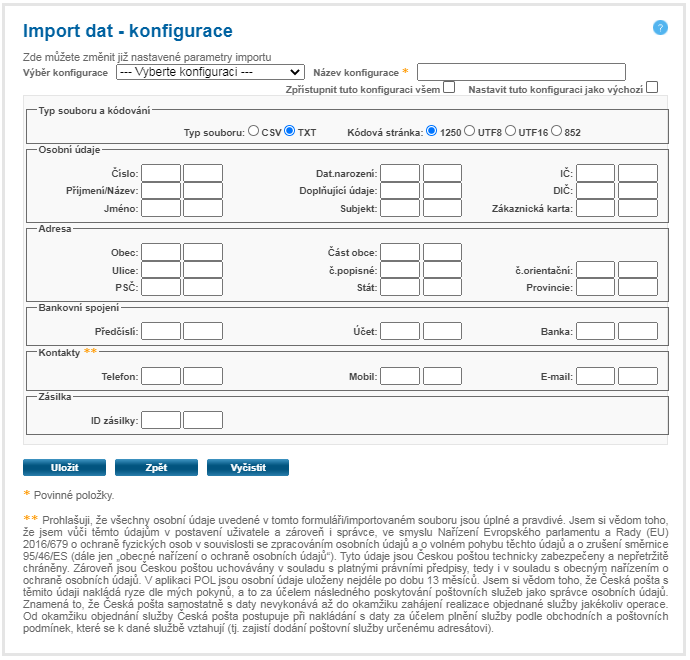Click the Zpět button

point(155,468)
